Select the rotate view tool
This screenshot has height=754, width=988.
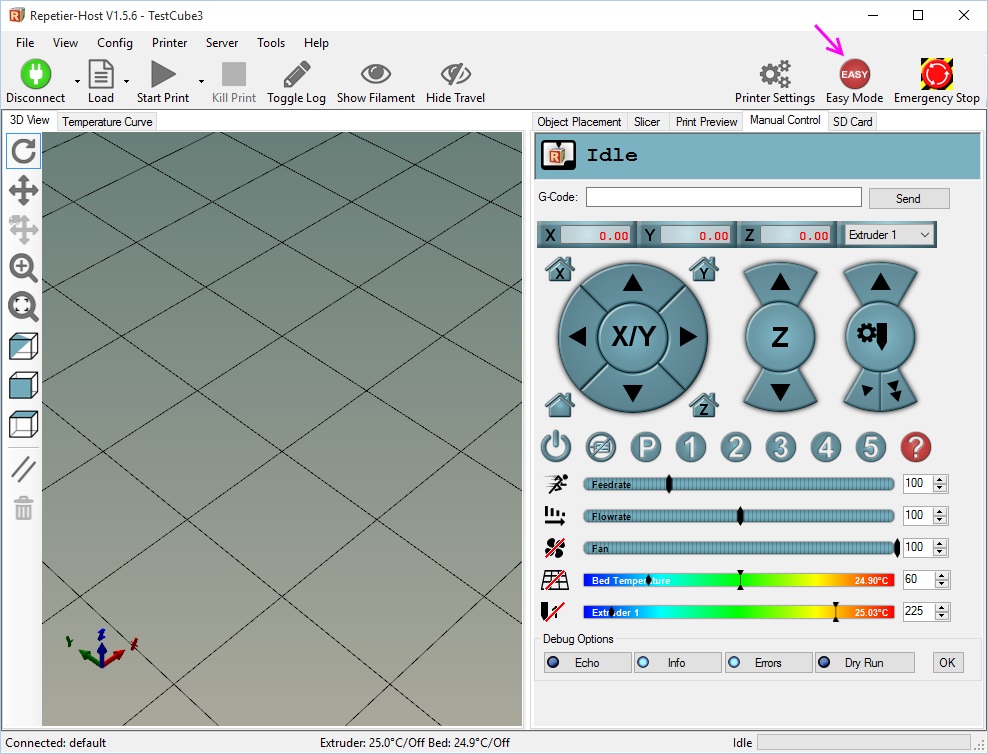23,151
